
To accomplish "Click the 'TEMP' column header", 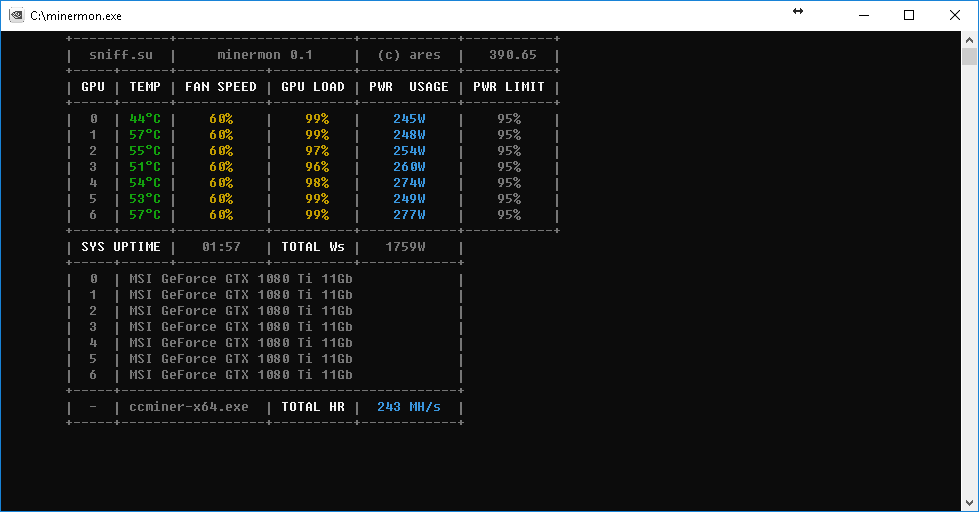I will pos(145,87).
